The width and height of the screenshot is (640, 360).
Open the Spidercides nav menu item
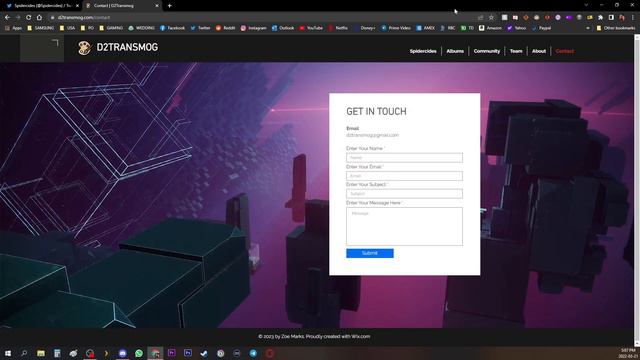coord(423,51)
